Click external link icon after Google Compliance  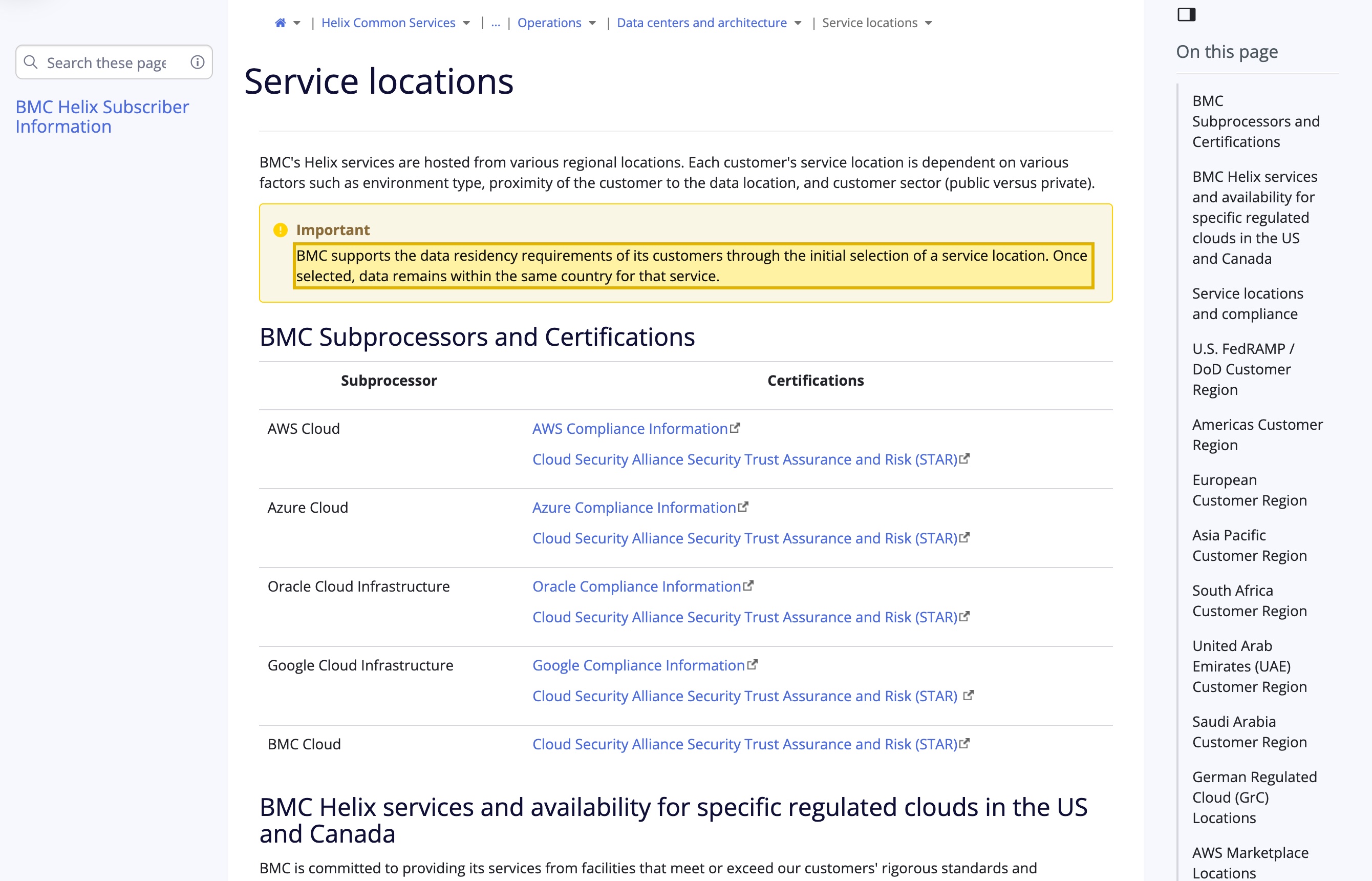(x=753, y=664)
